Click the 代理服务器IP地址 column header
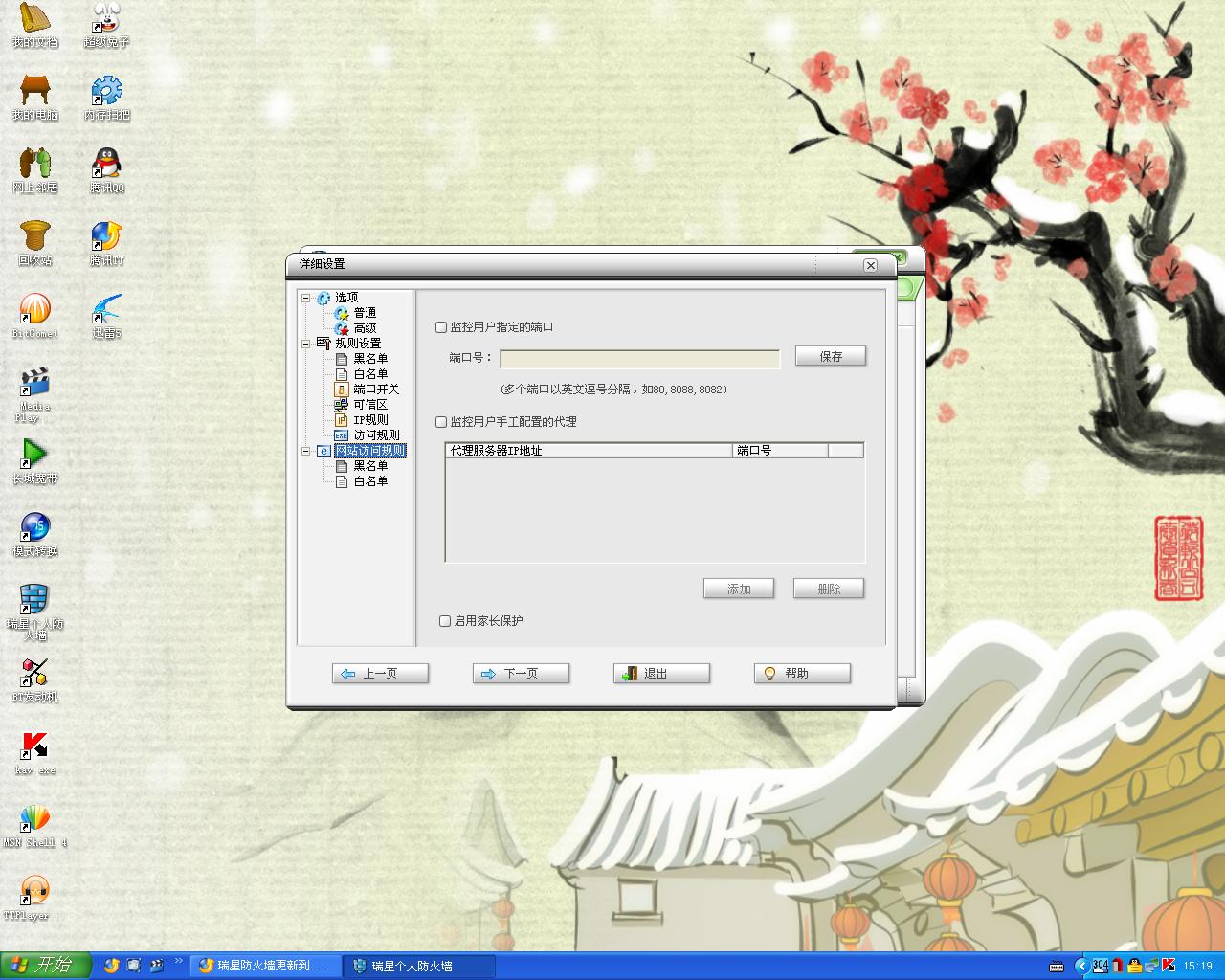 (588, 451)
